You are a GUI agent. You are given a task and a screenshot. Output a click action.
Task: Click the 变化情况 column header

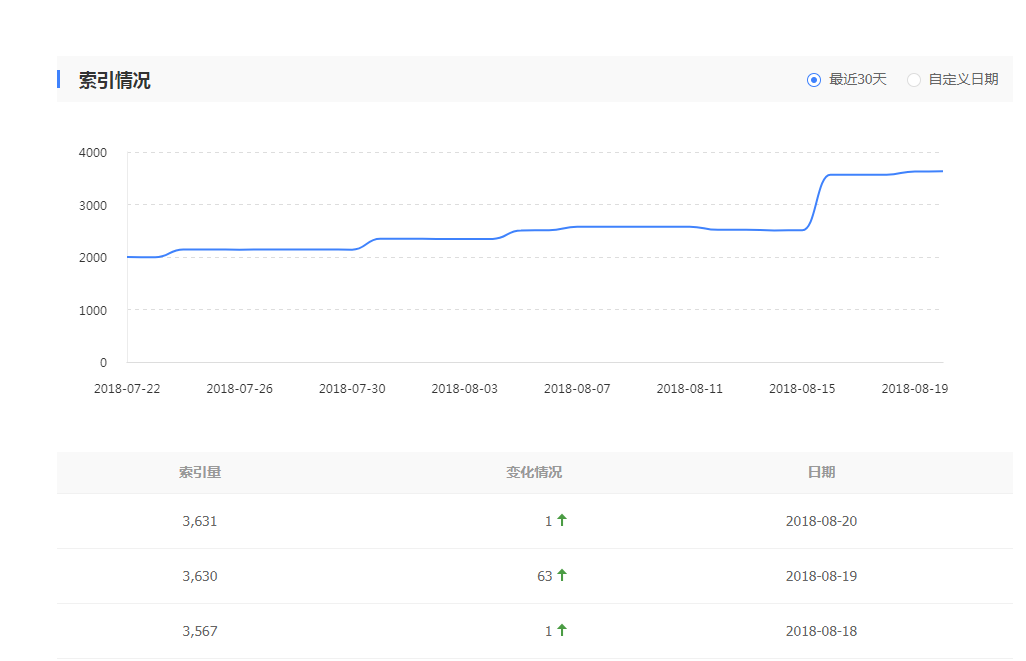click(534, 472)
